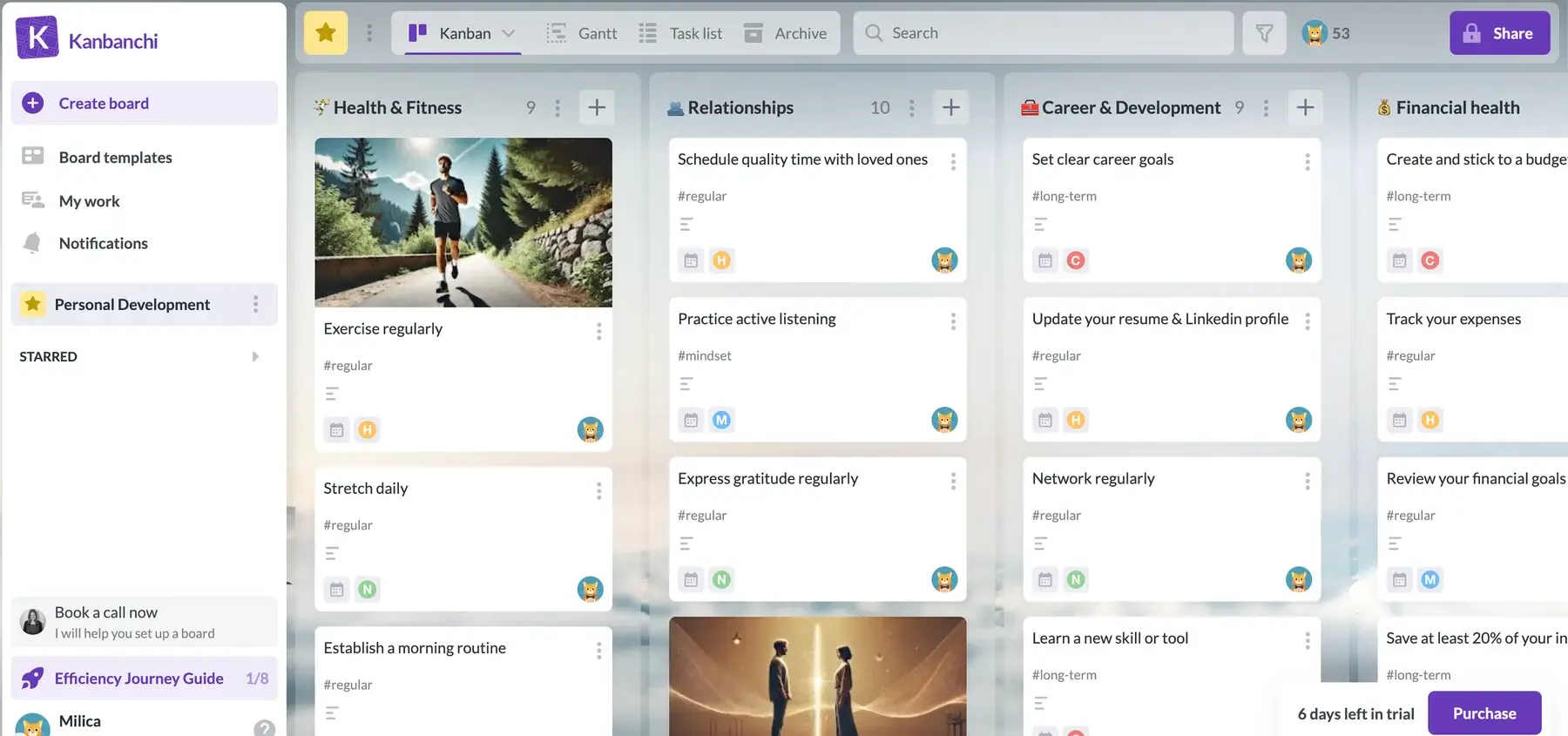Click assignee avatar on Express gratitude regularly
The height and width of the screenshot is (736, 1568).
click(944, 579)
